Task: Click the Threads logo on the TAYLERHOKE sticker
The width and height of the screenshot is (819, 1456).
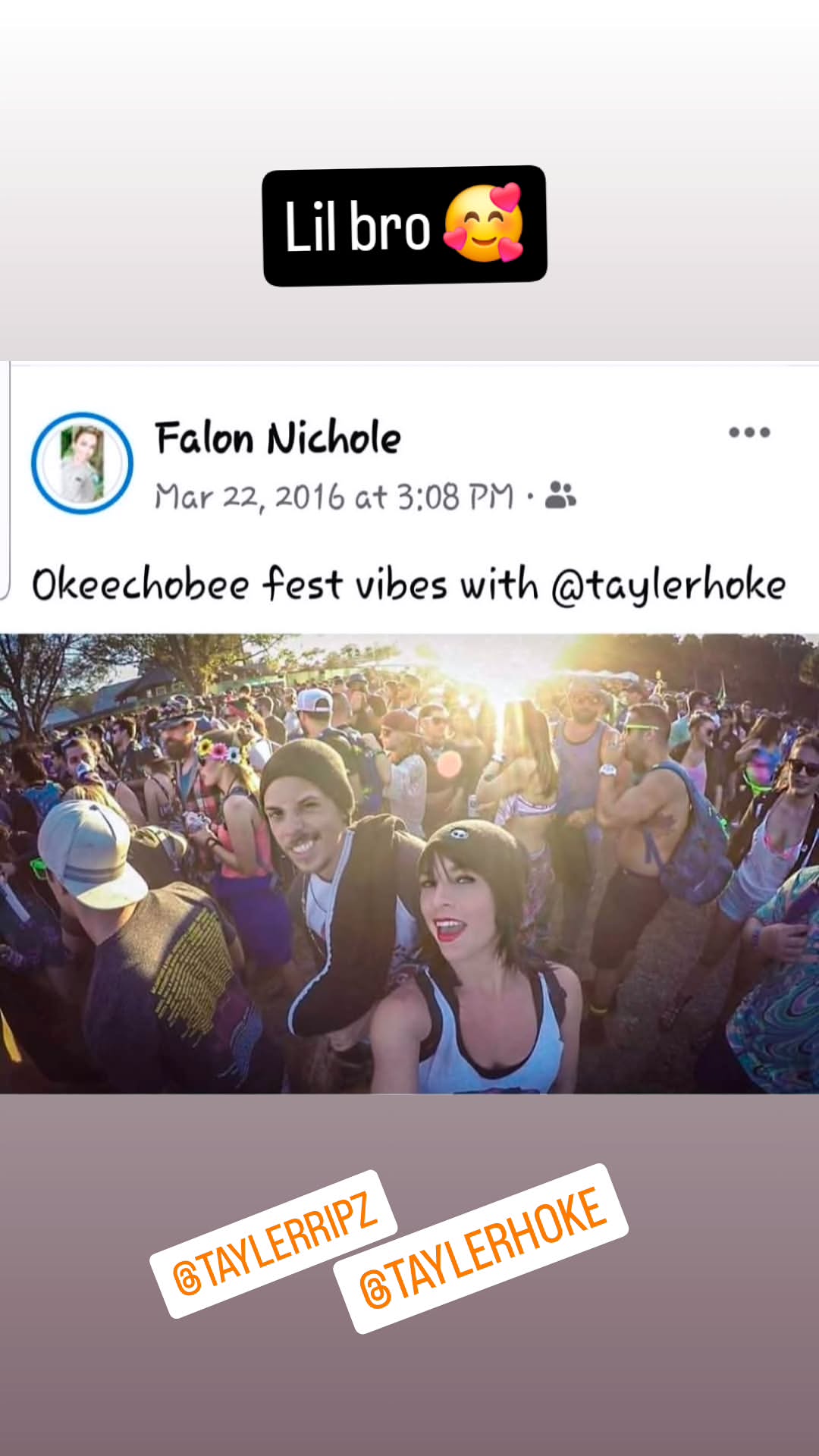Action: click(x=375, y=1288)
